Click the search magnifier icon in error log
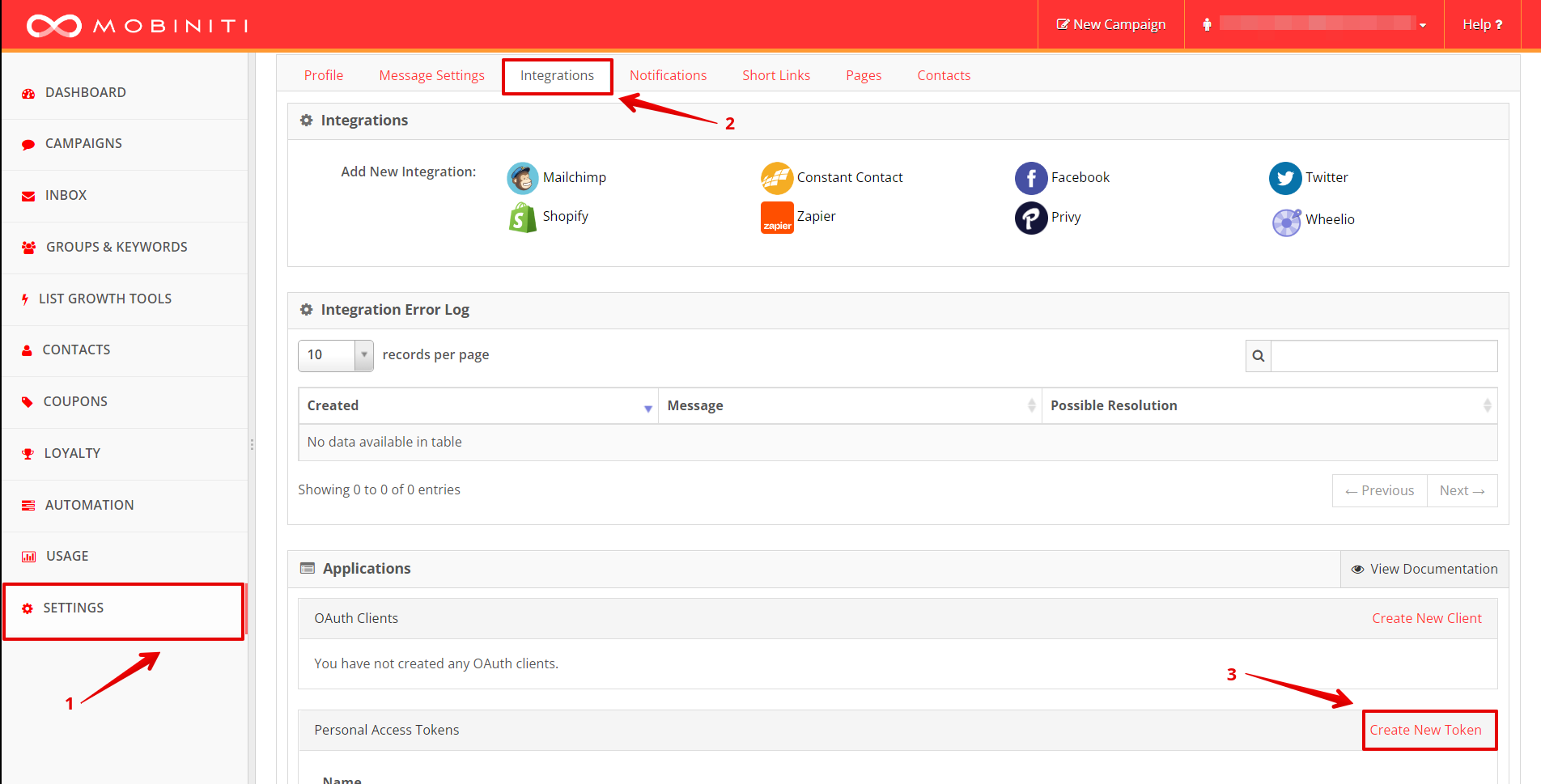Screen dimensions: 1541x784 point(1259,356)
